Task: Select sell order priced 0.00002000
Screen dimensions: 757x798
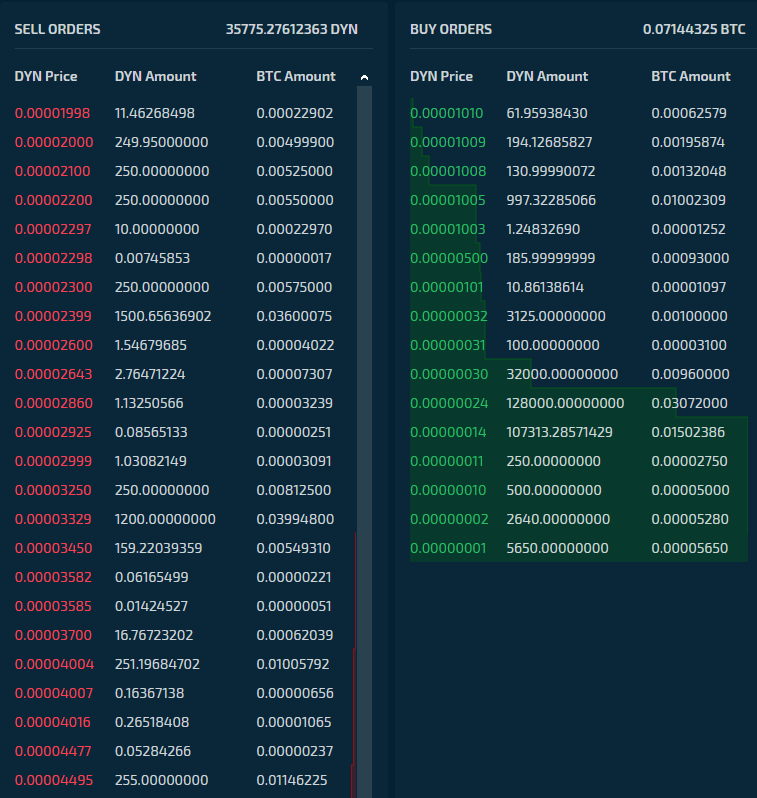Action: [185, 142]
